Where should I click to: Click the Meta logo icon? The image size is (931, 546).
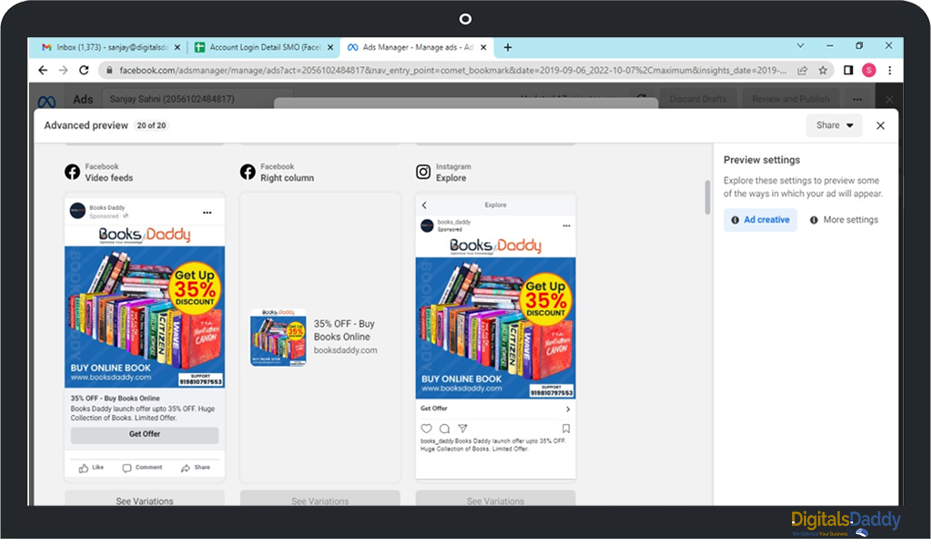click(x=47, y=101)
